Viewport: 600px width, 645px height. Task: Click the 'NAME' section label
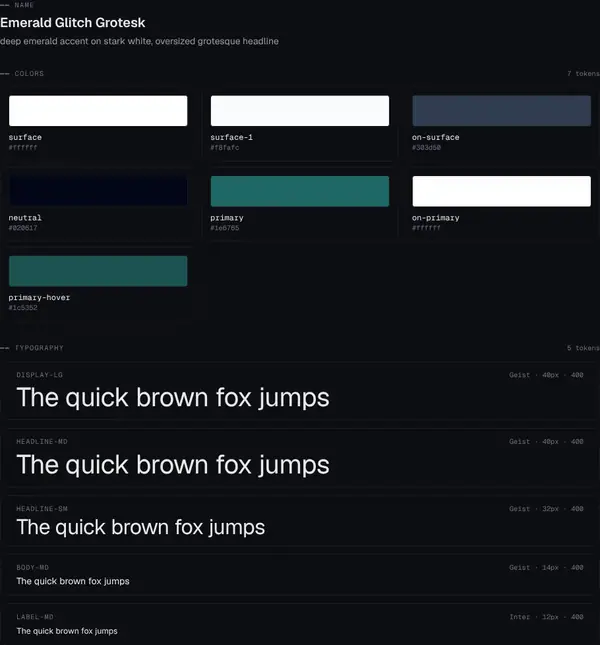click(x=24, y=5)
